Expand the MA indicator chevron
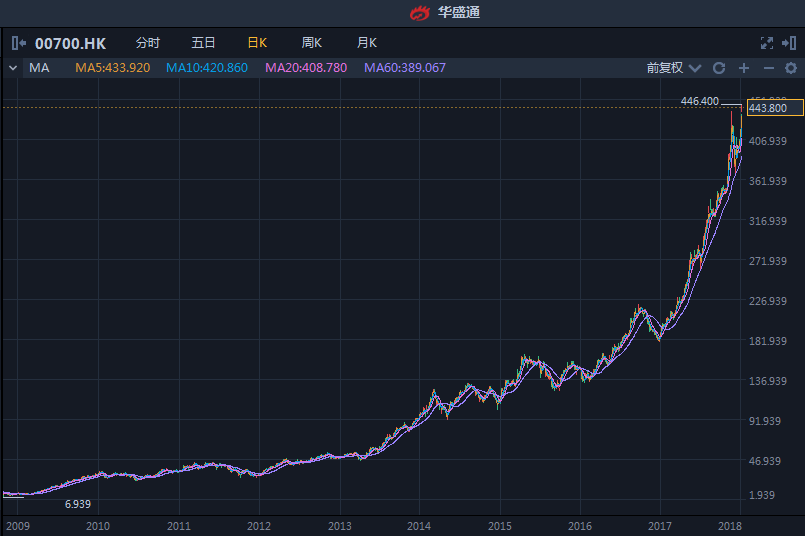 point(13,68)
